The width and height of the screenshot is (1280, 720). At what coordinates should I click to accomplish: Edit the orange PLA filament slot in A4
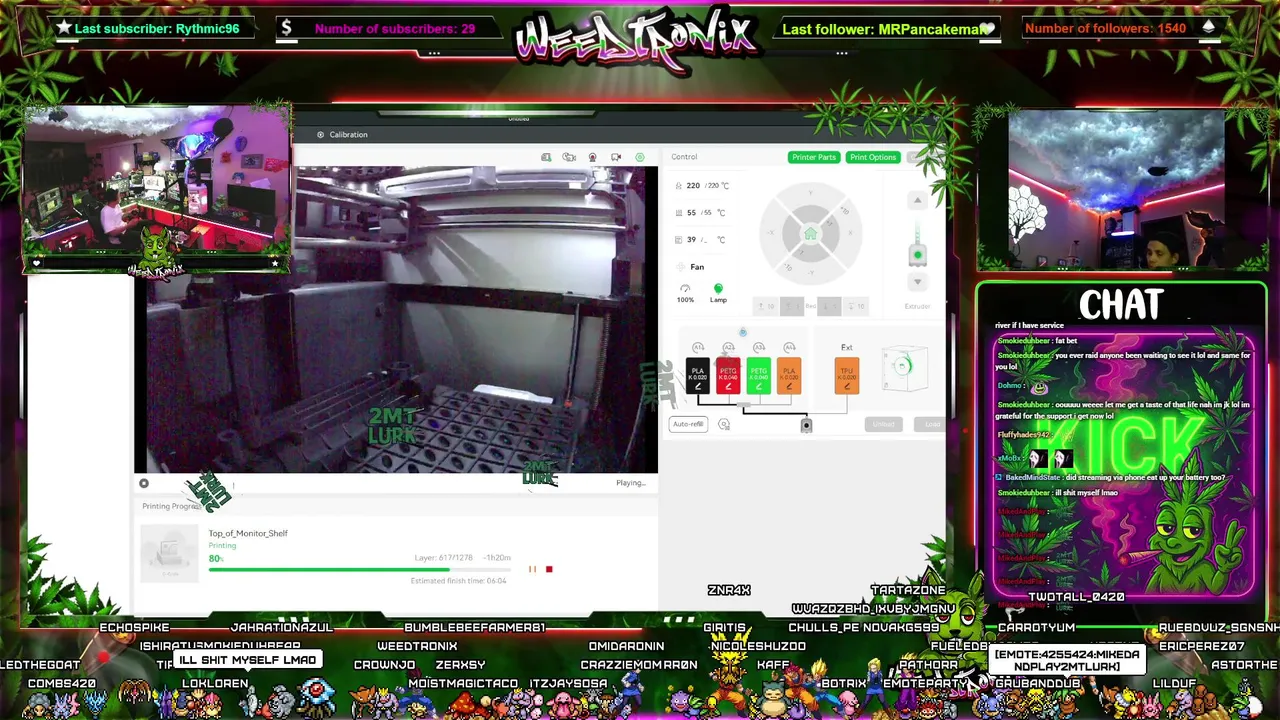[x=789, y=375]
